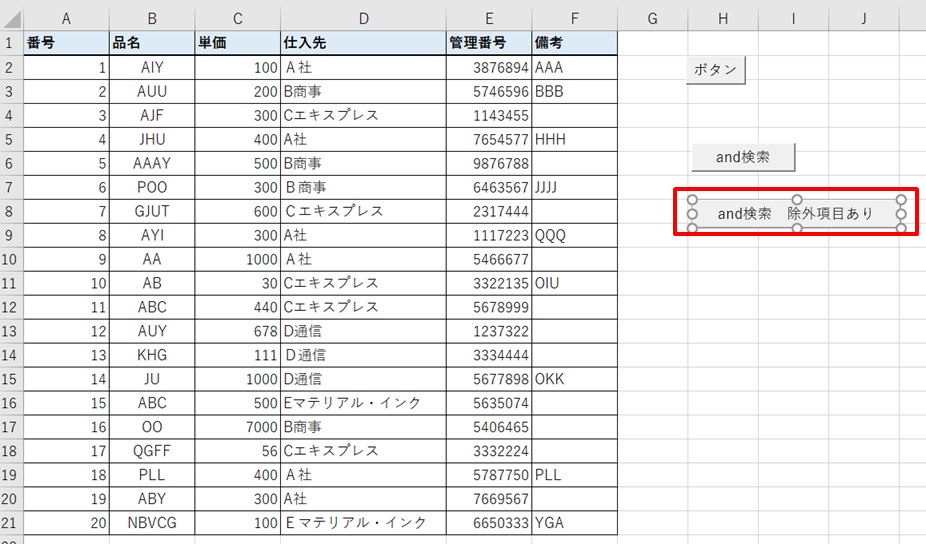
Task: Select column F header
Action: (x=575, y=19)
